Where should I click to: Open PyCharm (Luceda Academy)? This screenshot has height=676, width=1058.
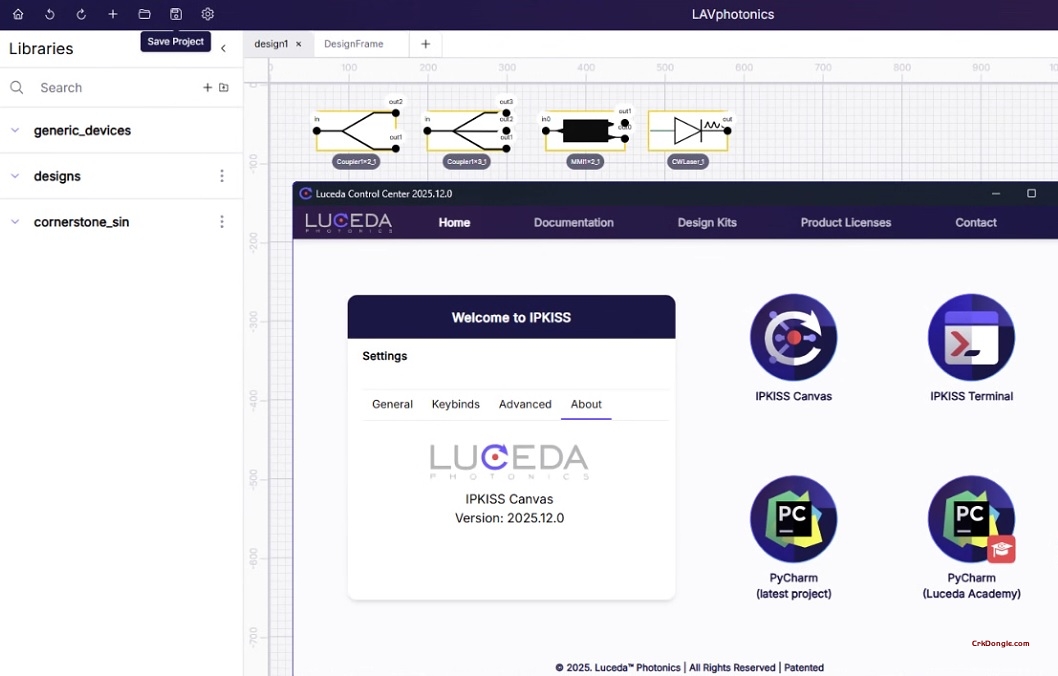[x=970, y=518]
